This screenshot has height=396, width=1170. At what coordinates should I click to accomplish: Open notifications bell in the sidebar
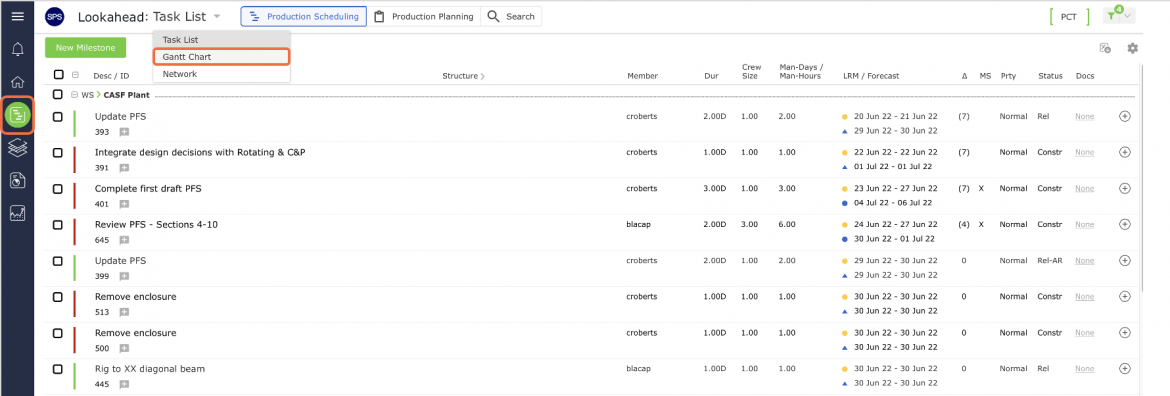coord(17,50)
